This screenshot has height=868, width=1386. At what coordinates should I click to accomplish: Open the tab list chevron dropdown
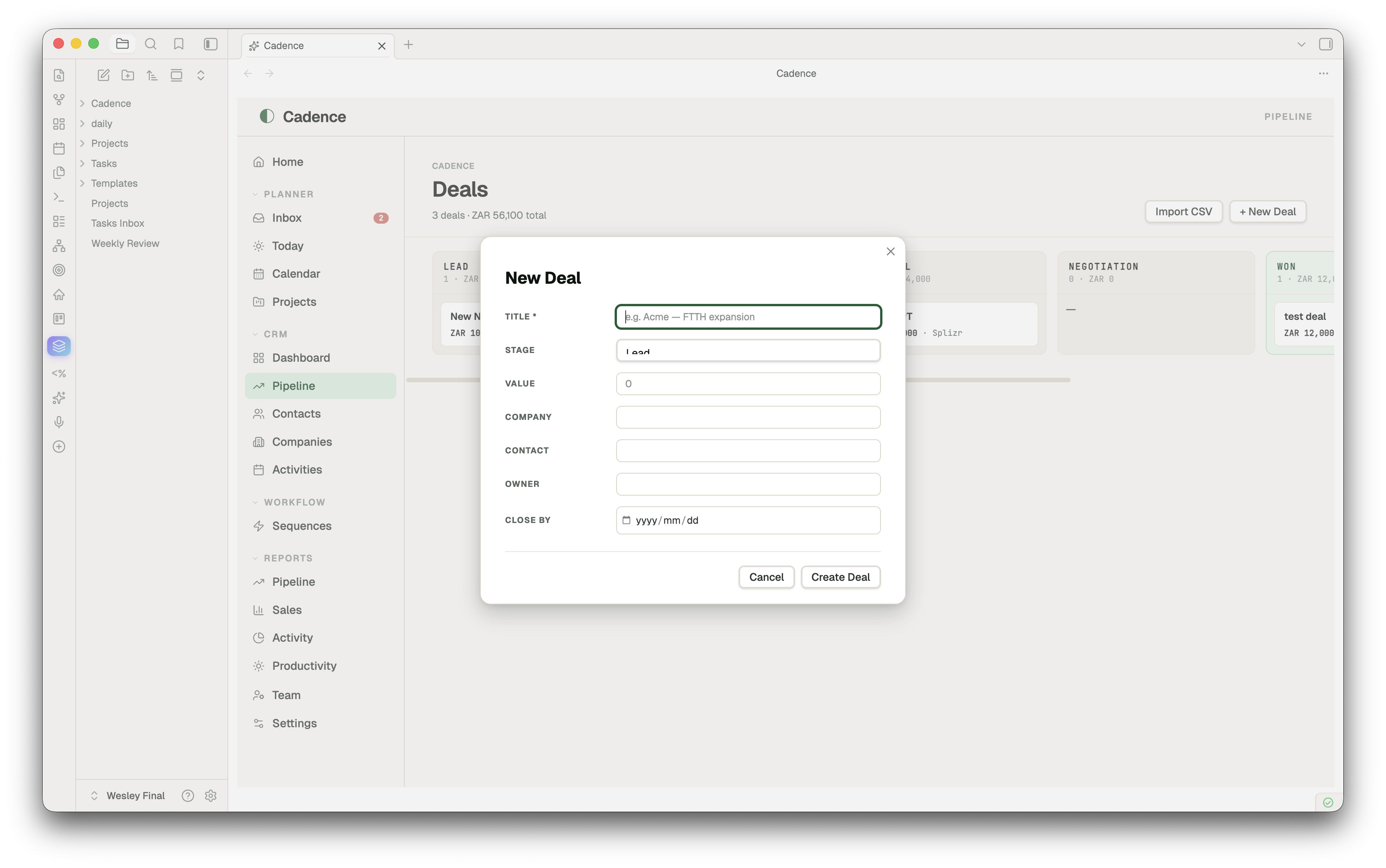click(x=1301, y=44)
